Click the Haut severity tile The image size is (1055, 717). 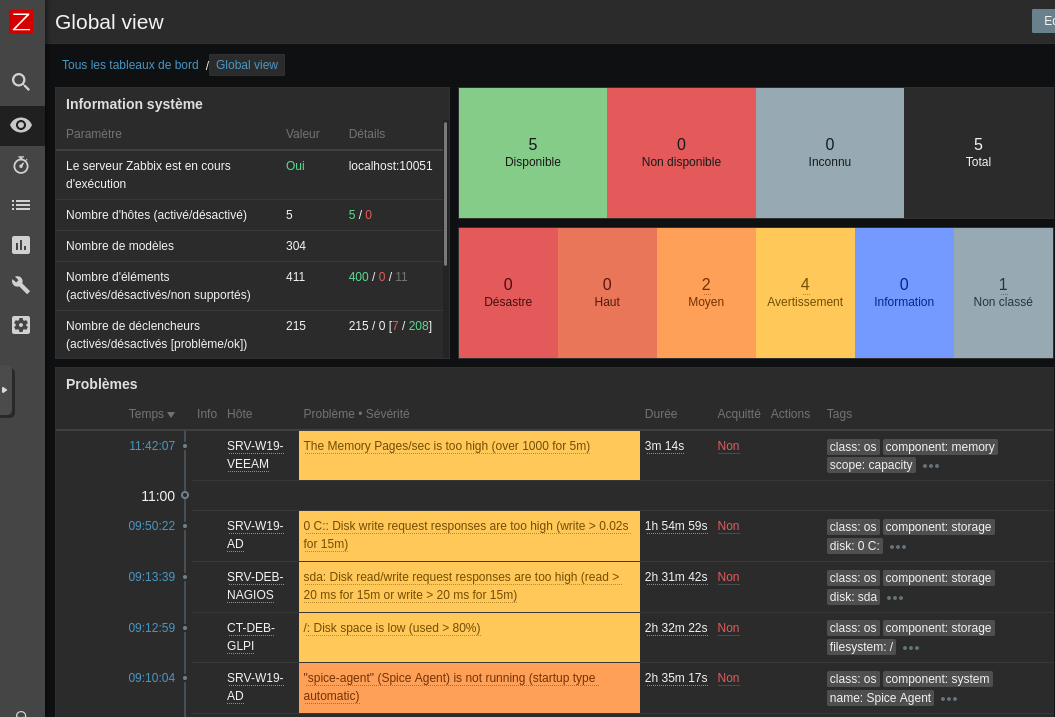click(x=607, y=293)
